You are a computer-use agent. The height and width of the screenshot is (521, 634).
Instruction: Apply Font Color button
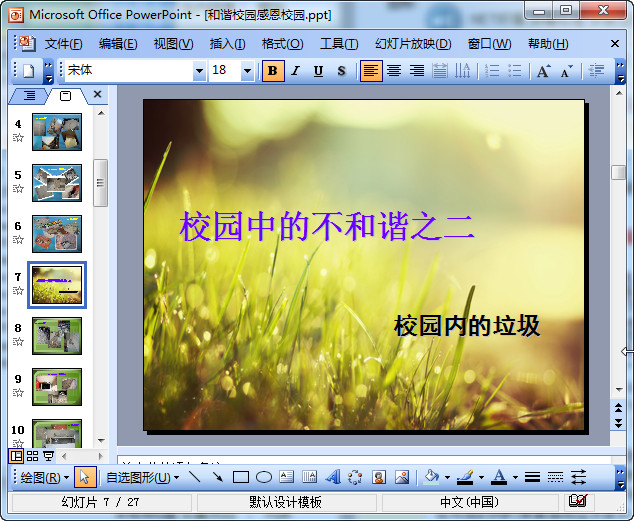pos(499,477)
